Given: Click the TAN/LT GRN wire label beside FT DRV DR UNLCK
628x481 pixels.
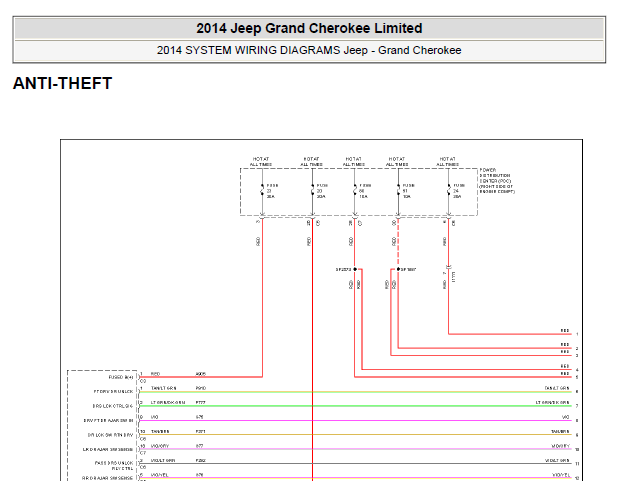Looking at the screenshot, I should click(163, 388).
